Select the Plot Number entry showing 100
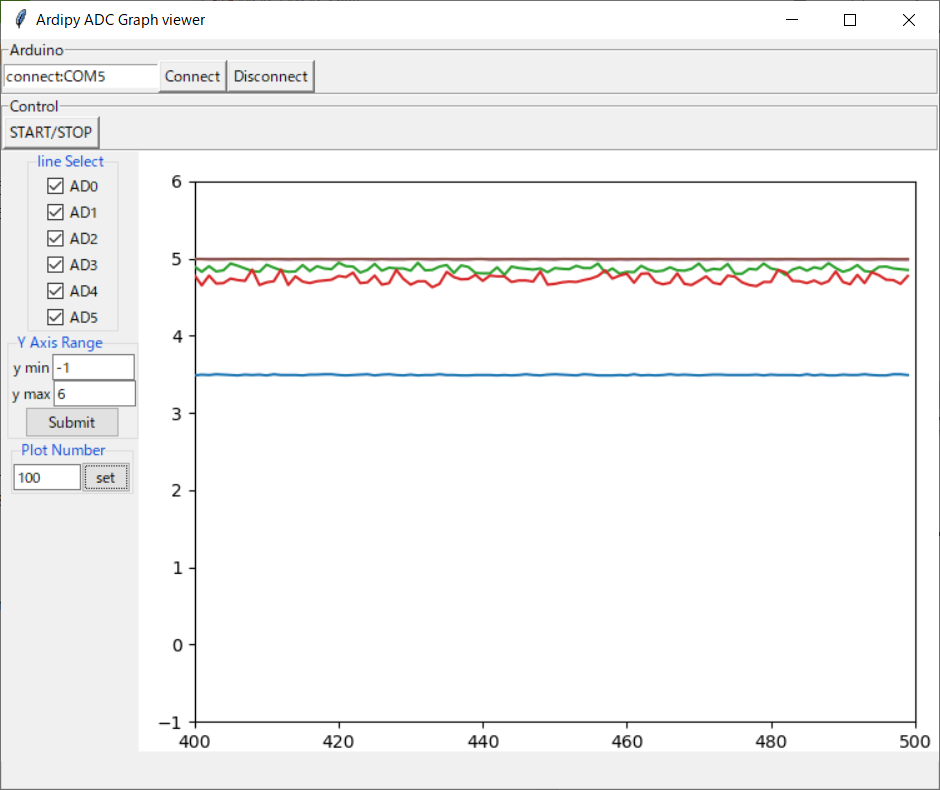940x790 pixels. point(46,477)
